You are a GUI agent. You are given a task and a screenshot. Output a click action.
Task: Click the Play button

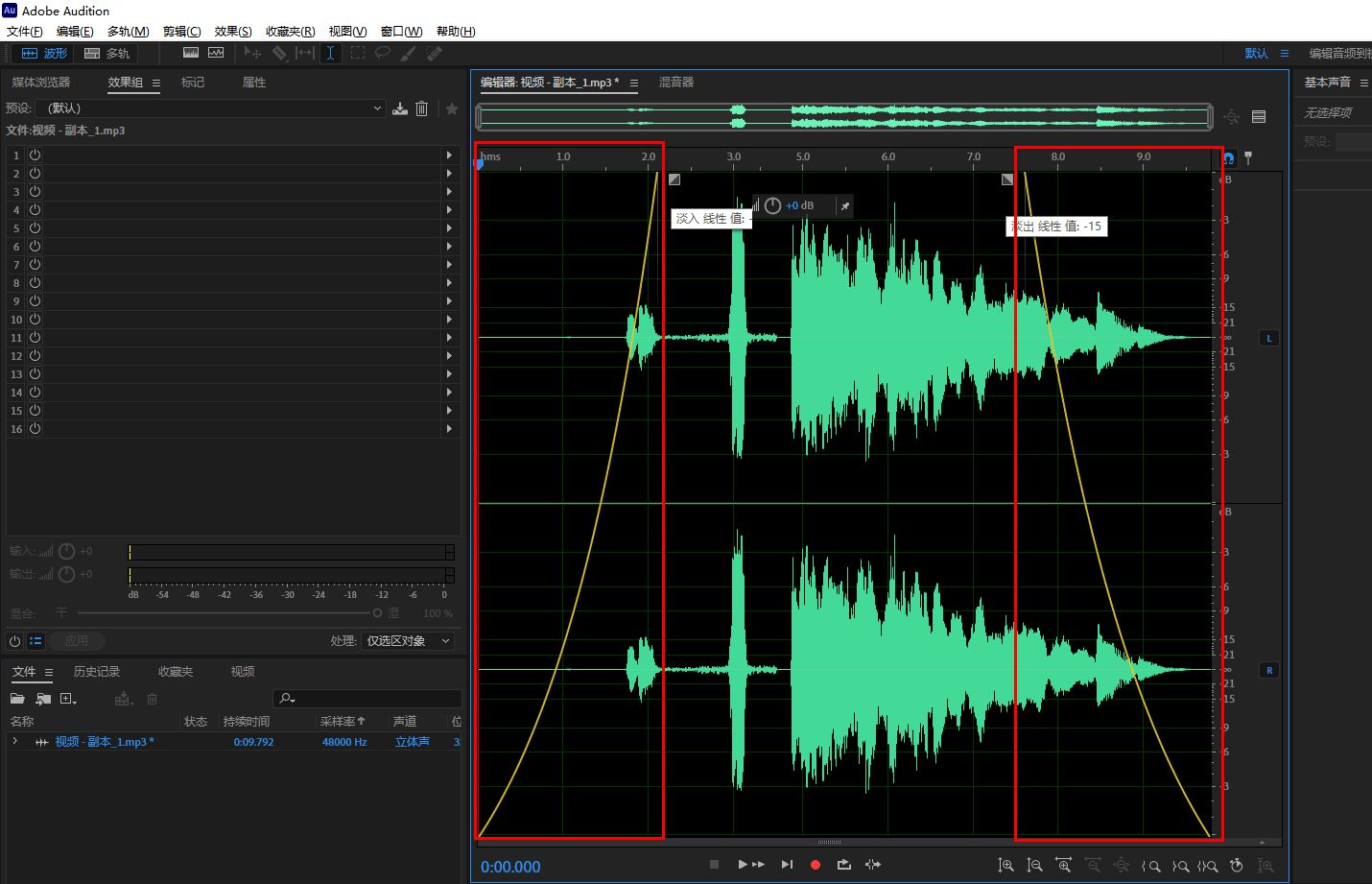click(x=743, y=865)
